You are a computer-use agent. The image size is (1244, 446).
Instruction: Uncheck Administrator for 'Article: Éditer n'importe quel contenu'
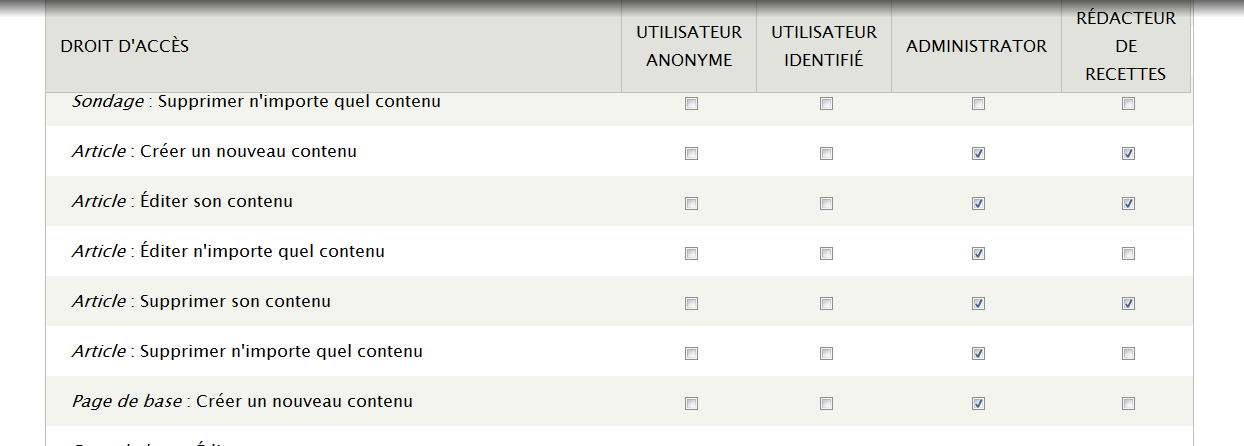[978, 254]
